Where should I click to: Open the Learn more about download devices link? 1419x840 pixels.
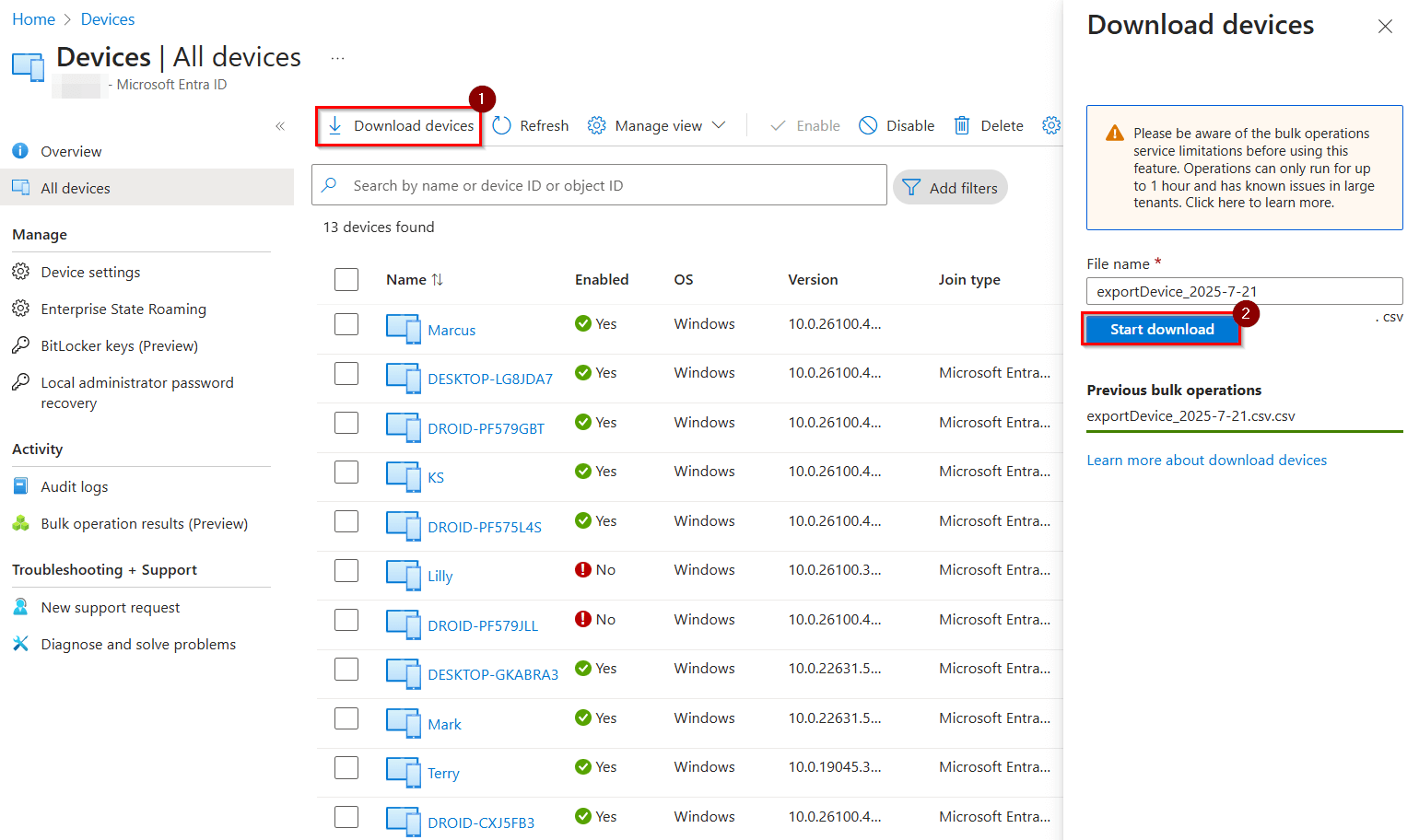tap(1207, 460)
